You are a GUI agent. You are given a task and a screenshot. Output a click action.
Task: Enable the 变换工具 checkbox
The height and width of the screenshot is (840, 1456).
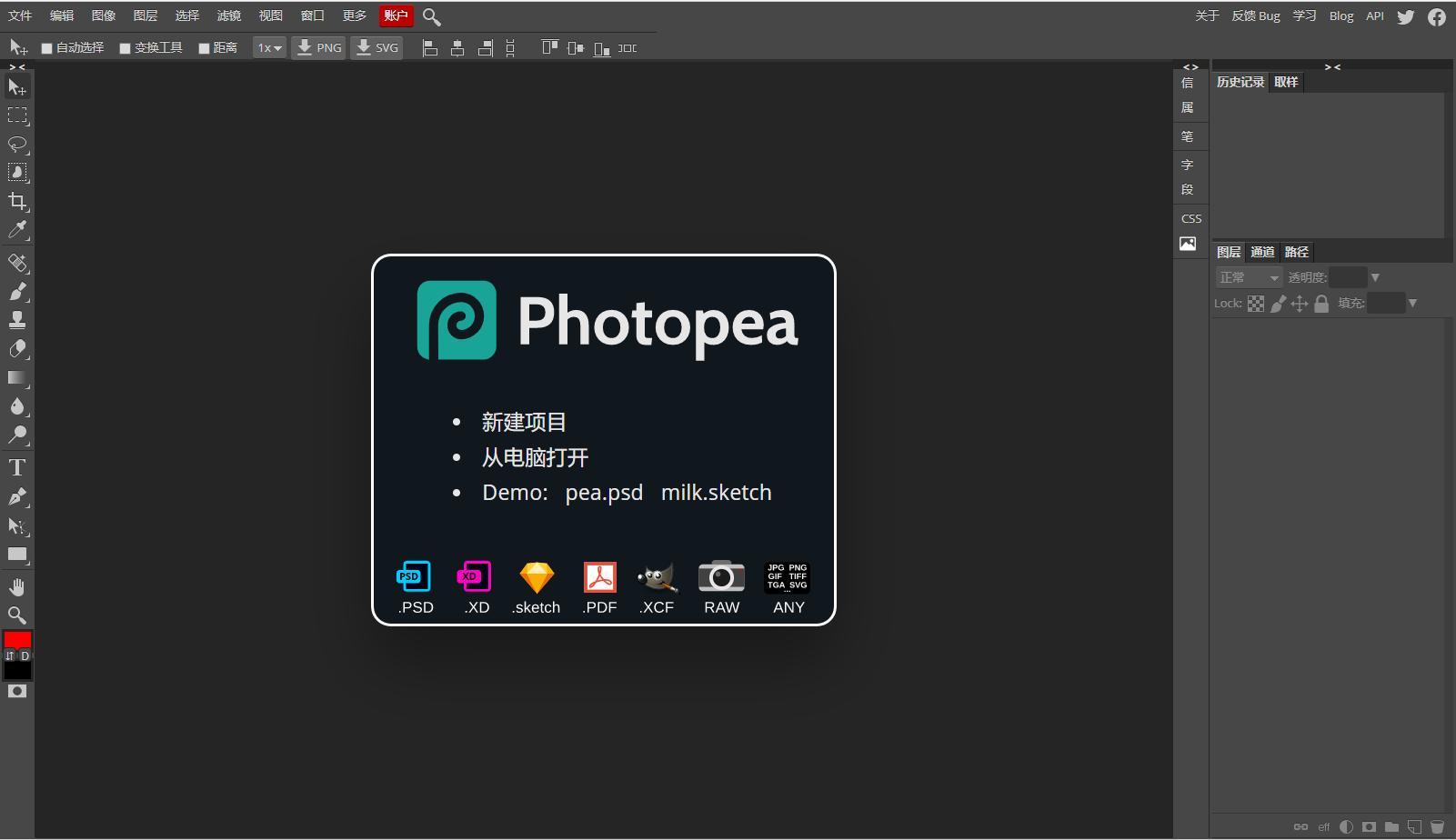125,47
